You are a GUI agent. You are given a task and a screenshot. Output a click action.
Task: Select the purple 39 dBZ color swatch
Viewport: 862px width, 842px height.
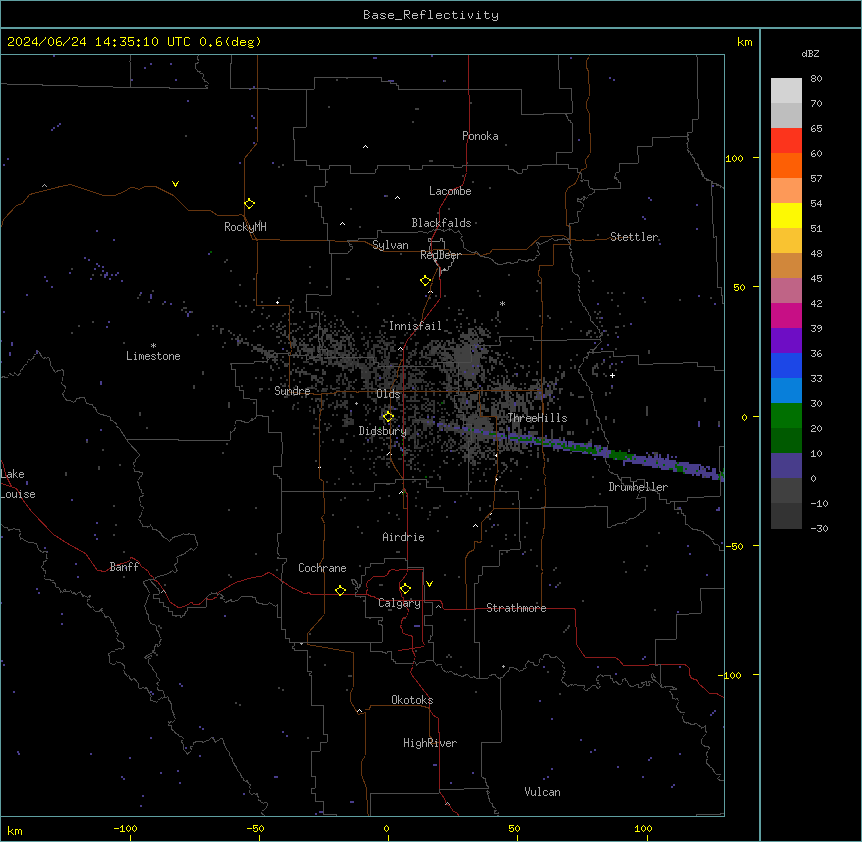[x=786, y=340]
